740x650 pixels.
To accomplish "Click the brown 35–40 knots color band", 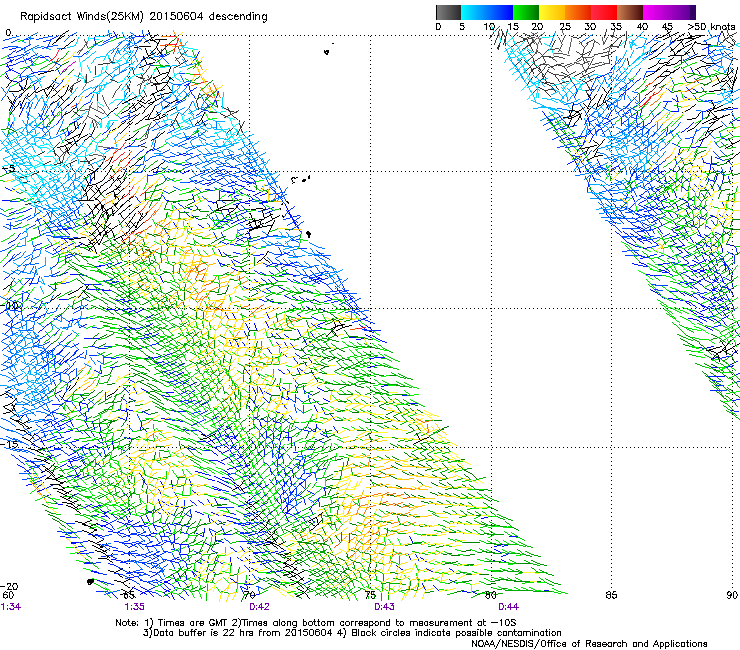I will tap(630, 12).
